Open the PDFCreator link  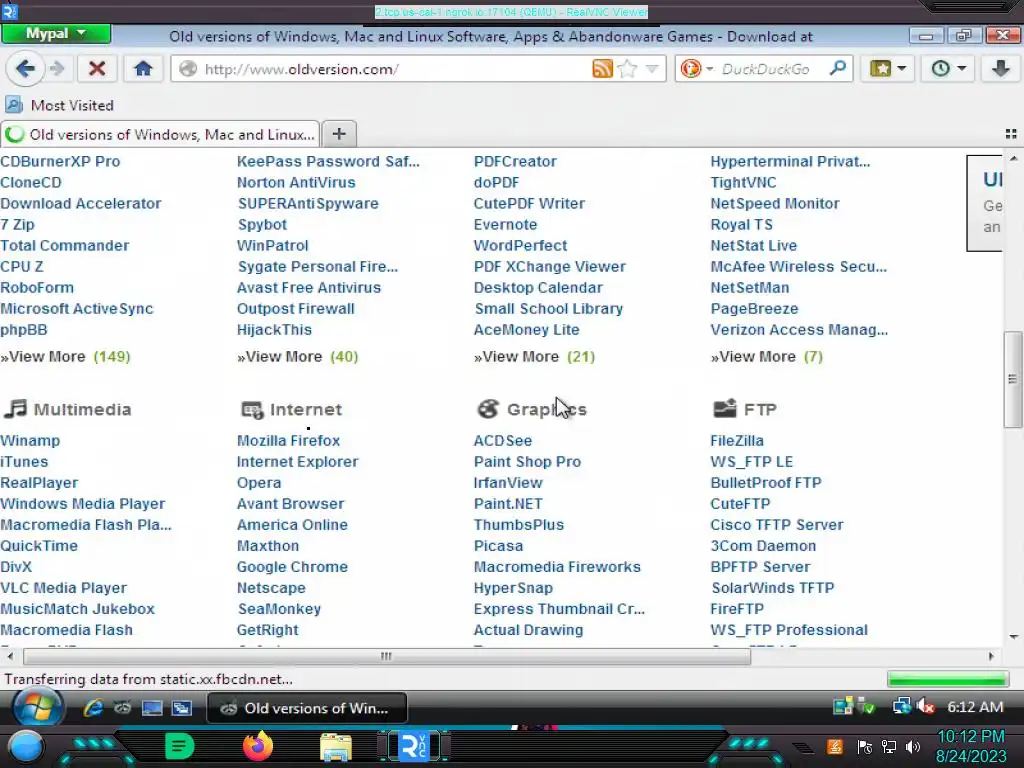point(515,161)
